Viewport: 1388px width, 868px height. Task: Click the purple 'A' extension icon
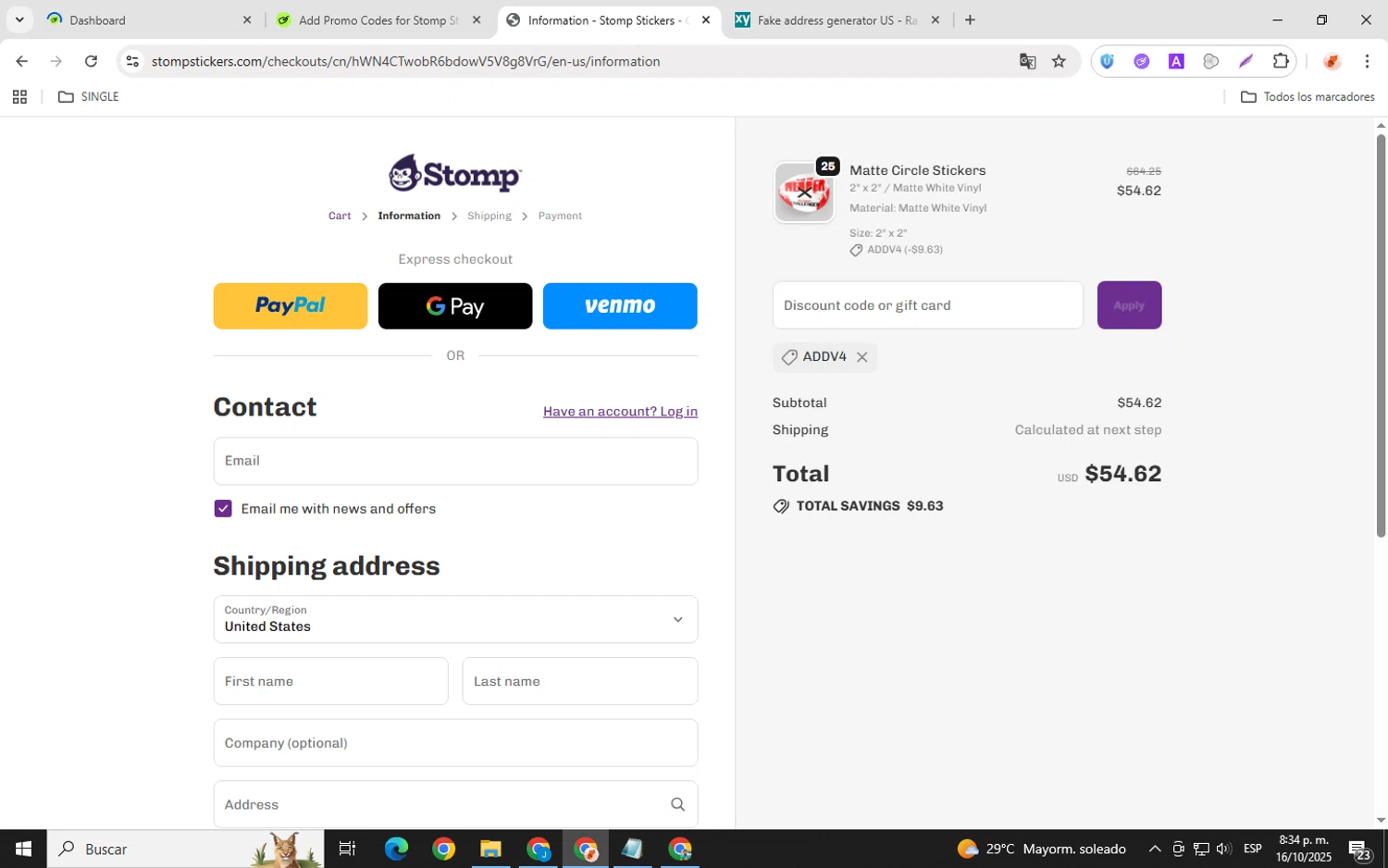(x=1176, y=61)
